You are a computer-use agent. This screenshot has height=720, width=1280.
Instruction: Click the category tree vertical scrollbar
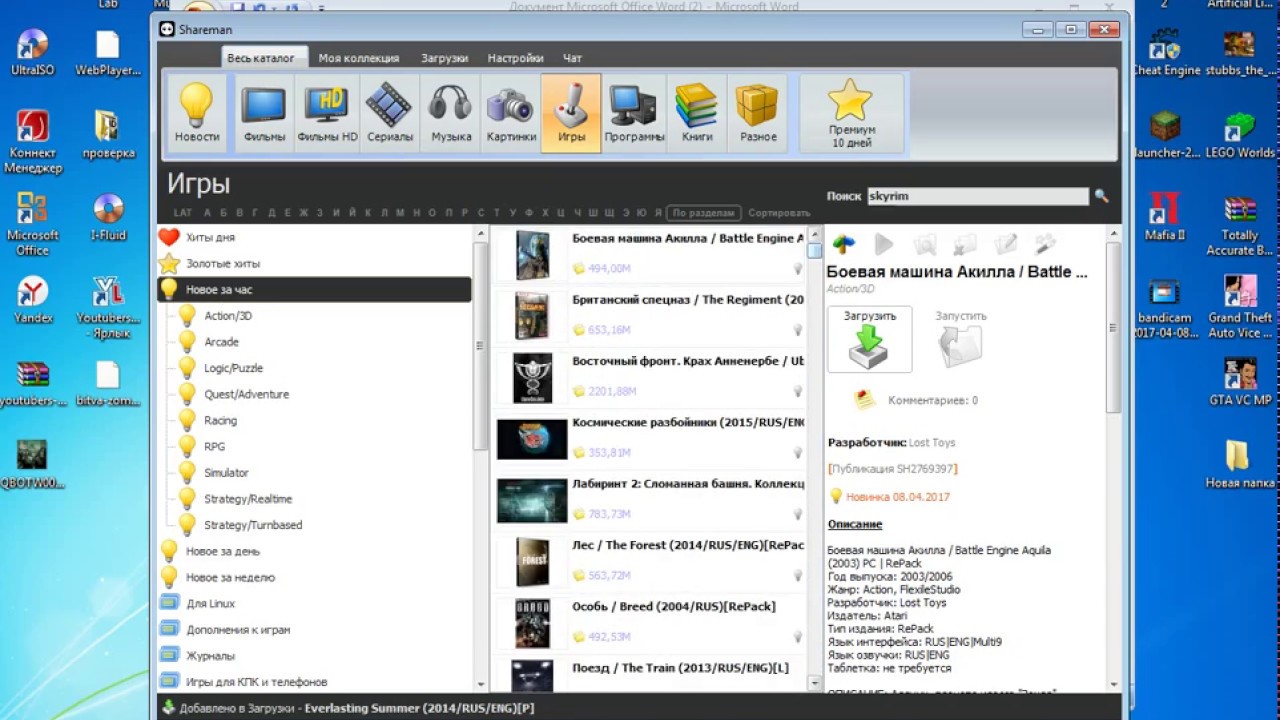pyautogui.click(x=480, y=345)
